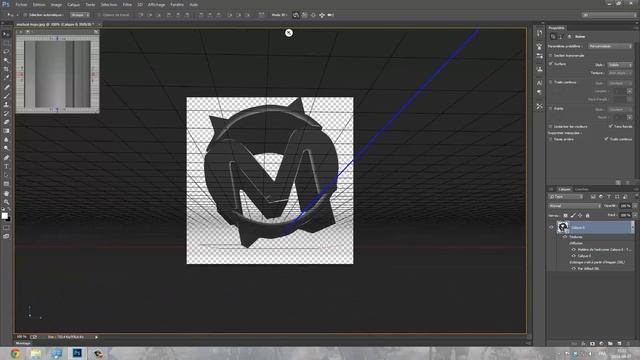The image size is (640, 360).
Task: Open the Surface Texture dropdown
Action: pos(620,73)
